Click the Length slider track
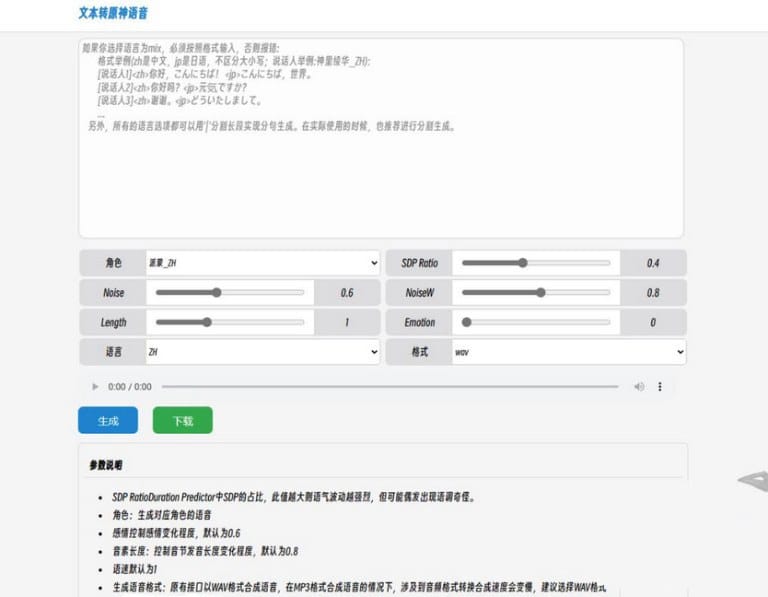 230,322
